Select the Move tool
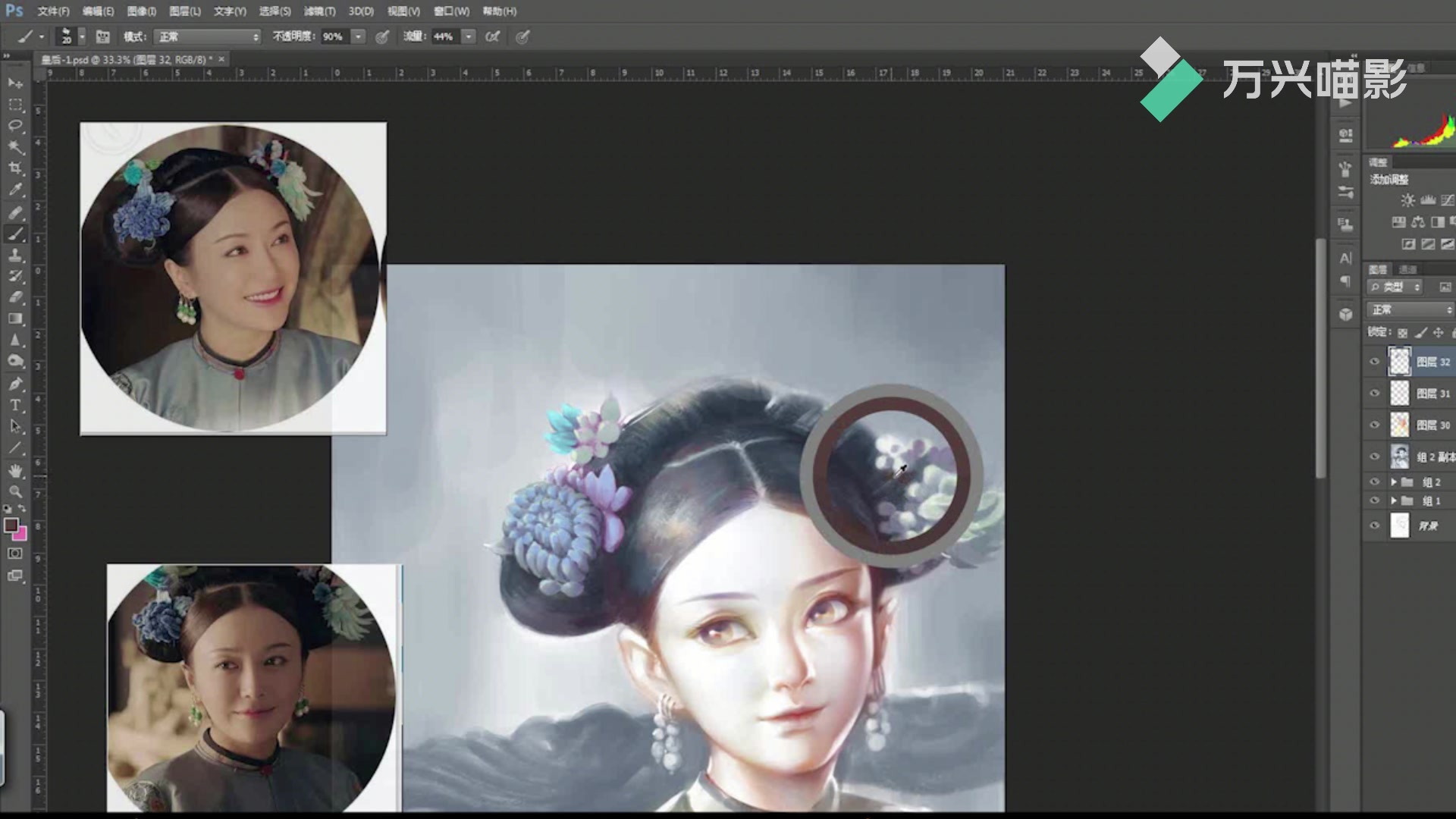The width and height of the screenshot is (1456, 819). [x=15, y=83]
